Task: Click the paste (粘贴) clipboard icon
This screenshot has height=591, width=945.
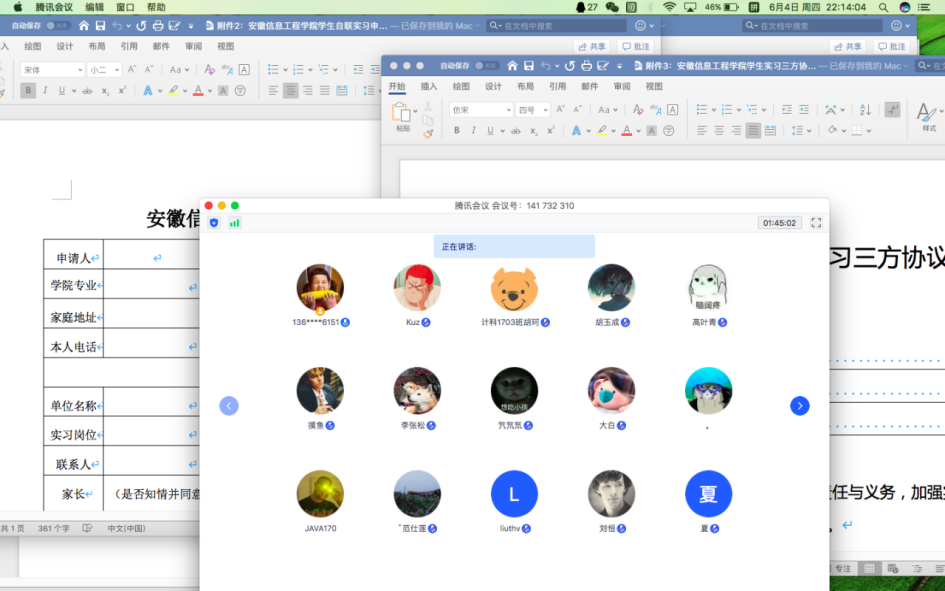Action: (402, 113)
